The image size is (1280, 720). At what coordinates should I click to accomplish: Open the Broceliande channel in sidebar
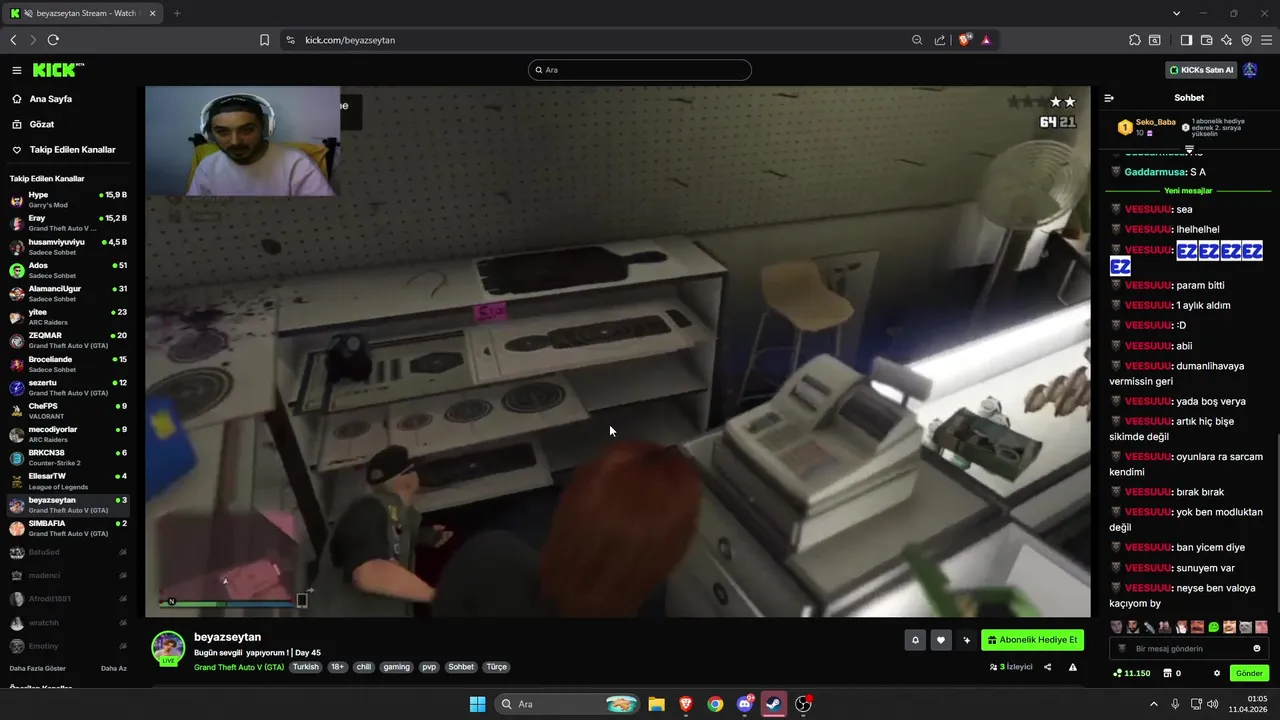pyautogui.click(x=68, y=363)
